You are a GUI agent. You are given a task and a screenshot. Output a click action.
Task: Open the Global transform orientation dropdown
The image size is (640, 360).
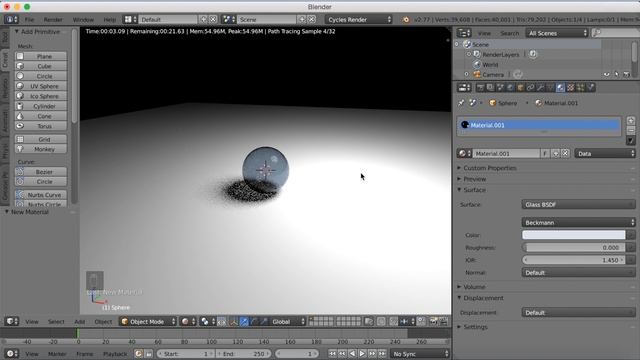(x=288, y=322)
